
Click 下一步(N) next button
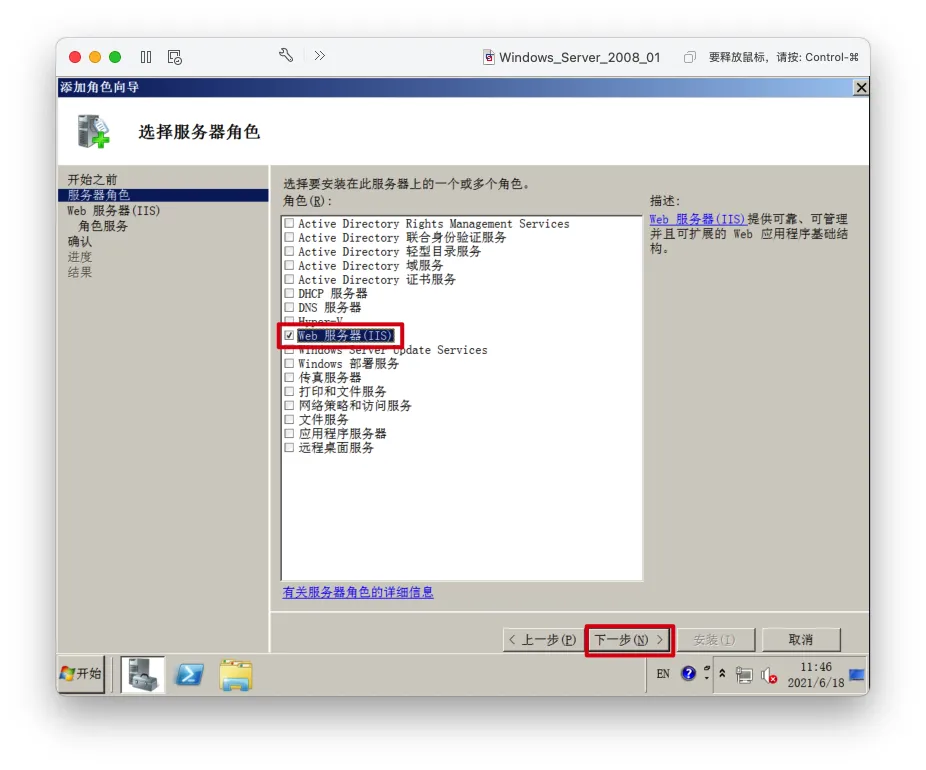(629, 640)
